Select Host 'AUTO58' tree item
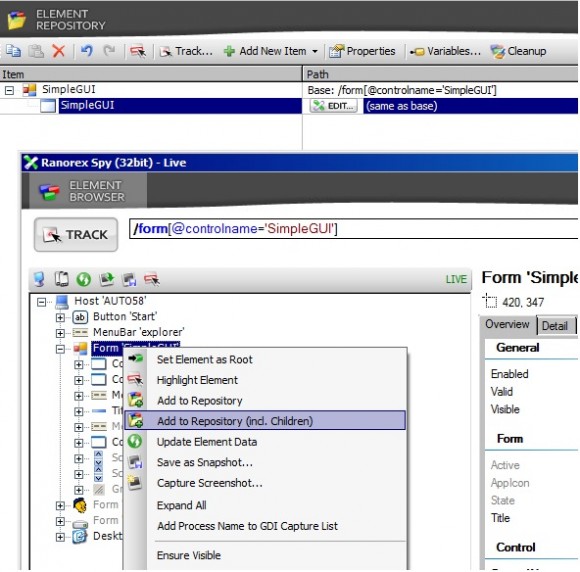 (110, 301)
